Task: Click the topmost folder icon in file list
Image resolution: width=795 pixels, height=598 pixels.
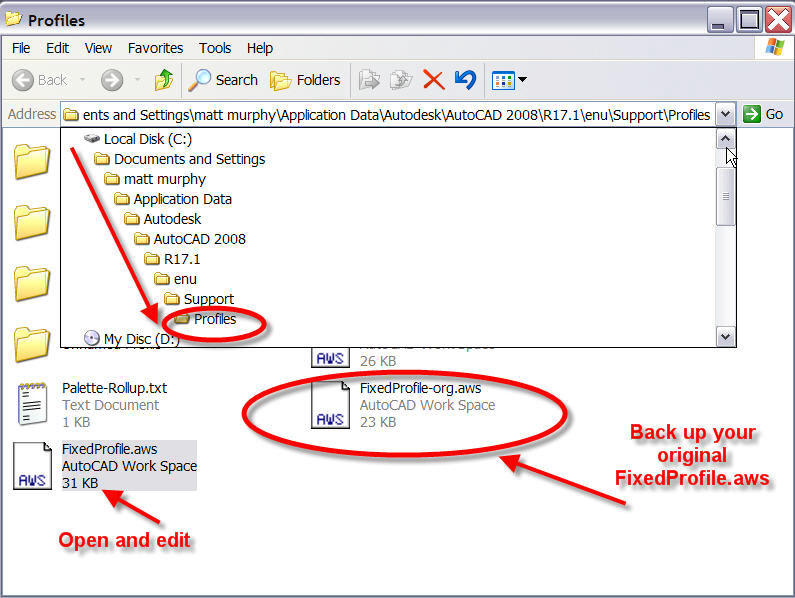Action: (31, 162)
